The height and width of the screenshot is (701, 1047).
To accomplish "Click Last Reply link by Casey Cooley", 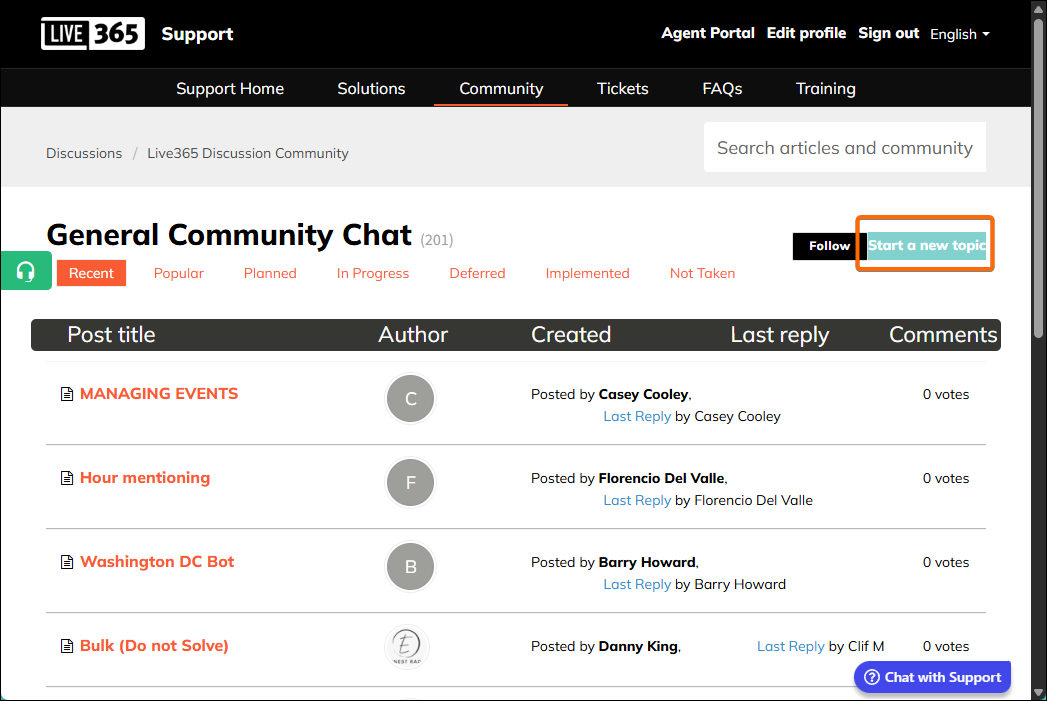I will point(637,417).
